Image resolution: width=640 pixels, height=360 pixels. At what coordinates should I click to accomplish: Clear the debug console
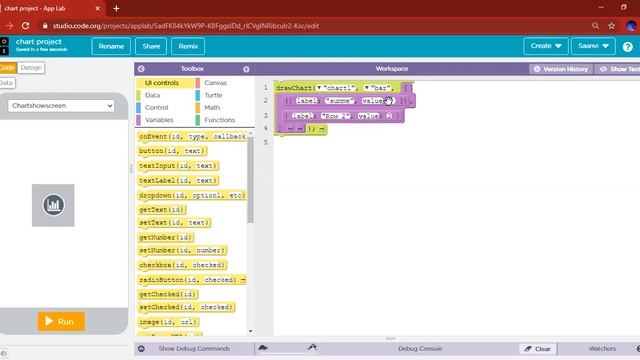tap(538, 349)
